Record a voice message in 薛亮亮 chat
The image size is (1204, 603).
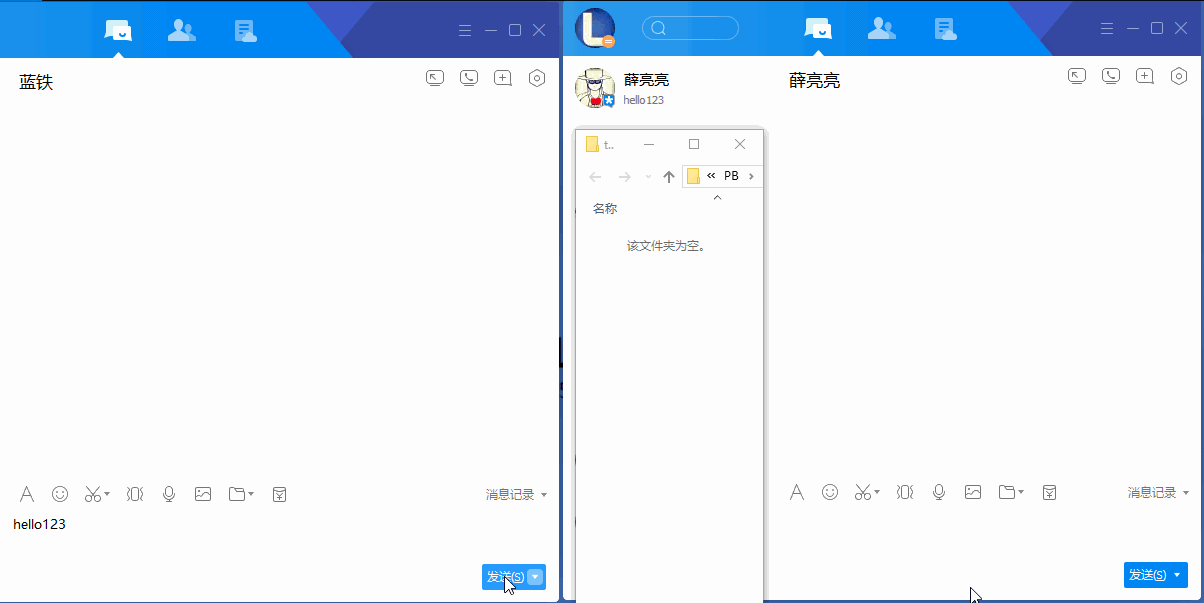939,492
